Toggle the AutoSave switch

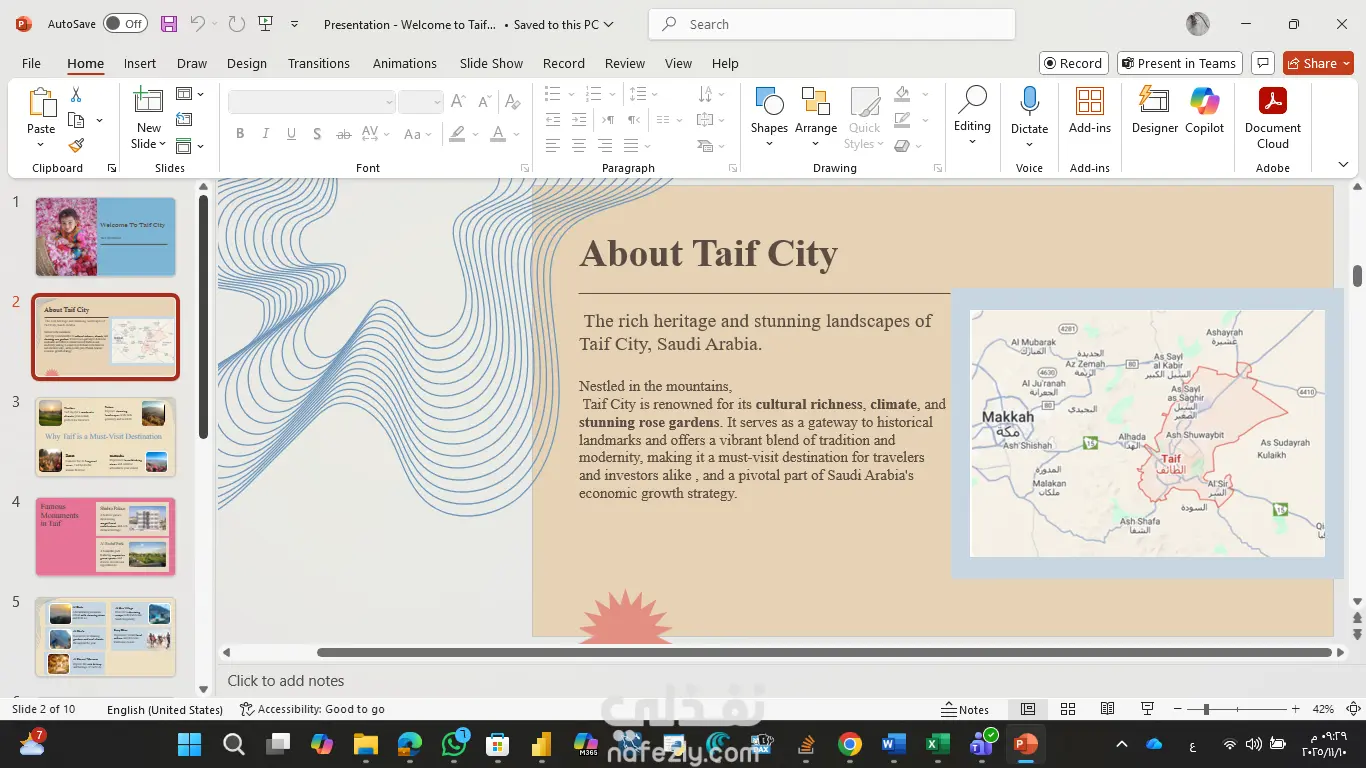click(x=125, y=24)
